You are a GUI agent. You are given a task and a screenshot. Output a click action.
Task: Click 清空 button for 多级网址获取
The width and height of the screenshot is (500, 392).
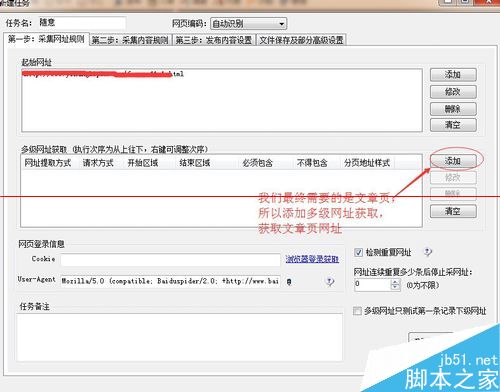453,211
